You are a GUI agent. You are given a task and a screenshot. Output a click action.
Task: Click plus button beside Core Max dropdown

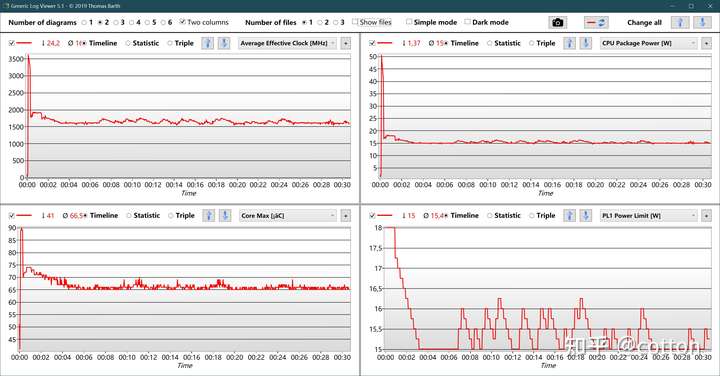[x=345, y=215]
